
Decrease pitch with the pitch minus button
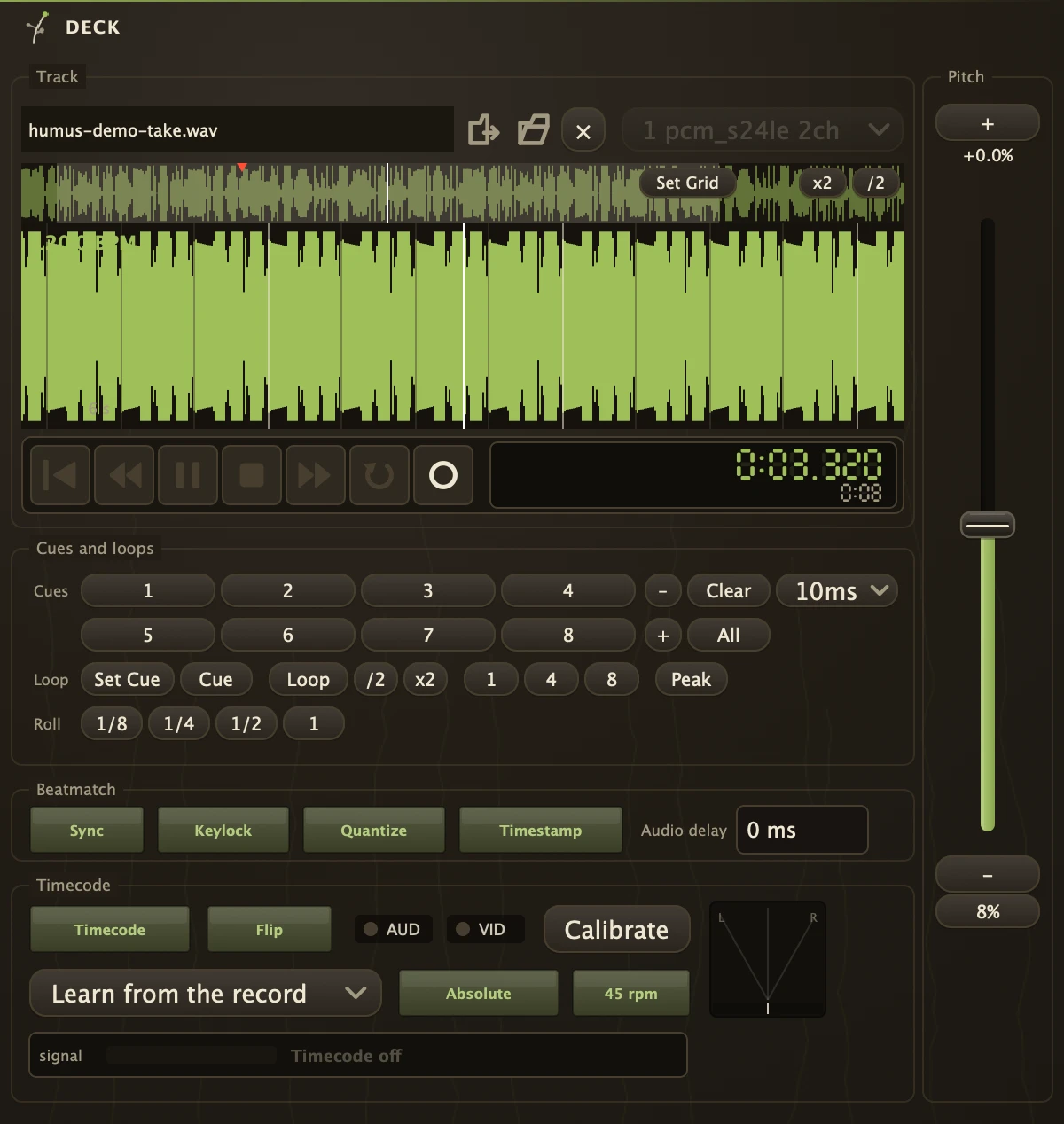[x=988, y=875]
